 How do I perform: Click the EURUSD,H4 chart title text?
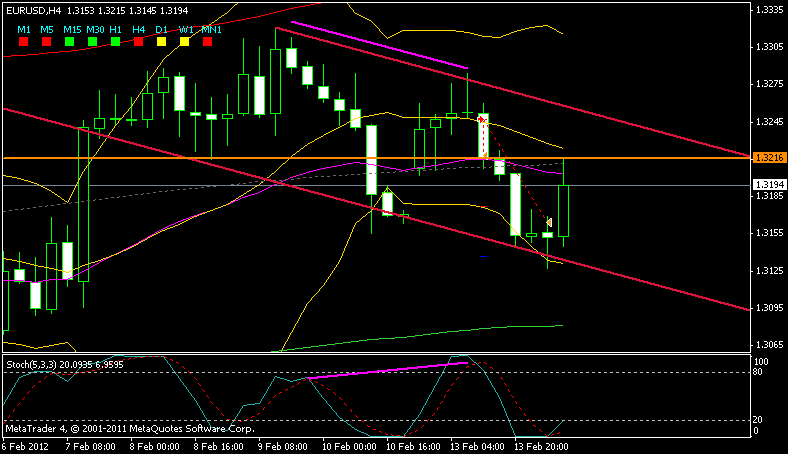34,11
